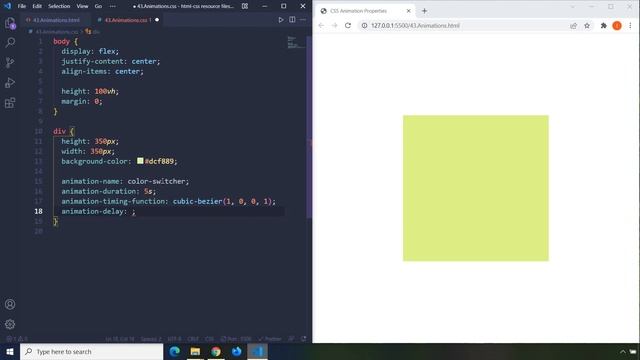The width and height of the screenshot is (640, 360).
Task: Click the body selector on line 1
Action: (x=61, y=41)
